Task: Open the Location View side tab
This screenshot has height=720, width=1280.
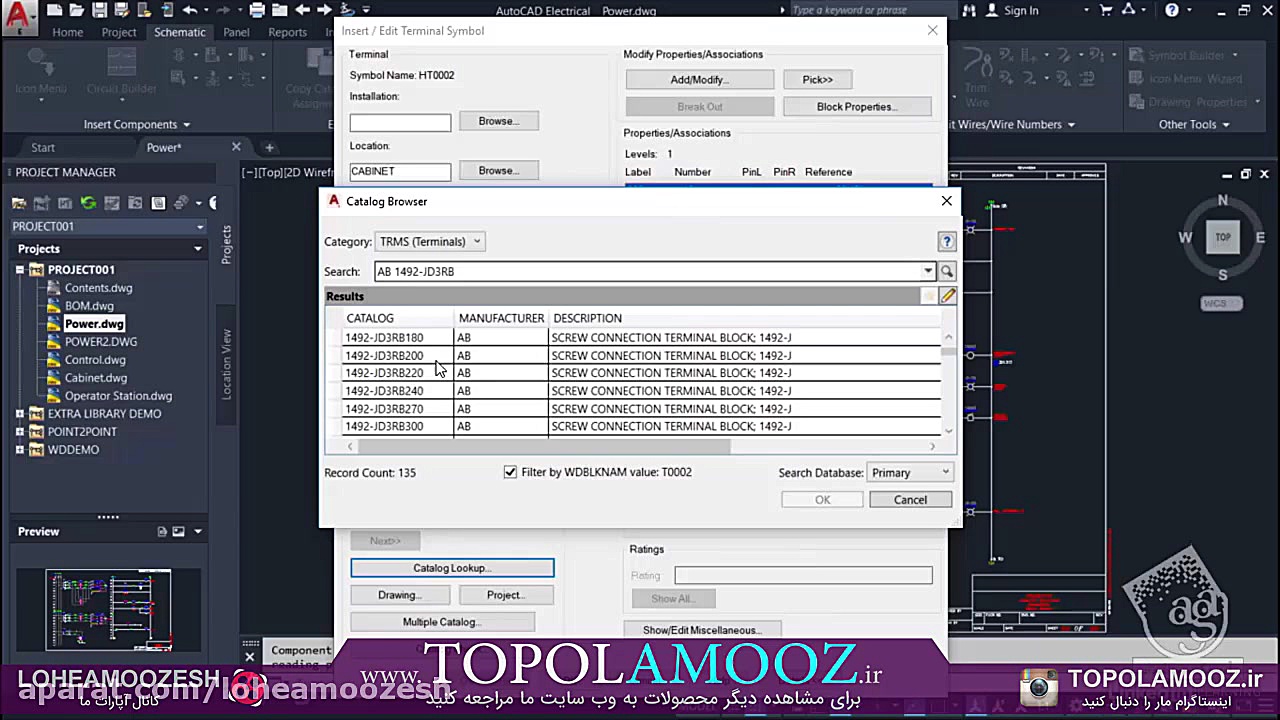Action: 227,364
